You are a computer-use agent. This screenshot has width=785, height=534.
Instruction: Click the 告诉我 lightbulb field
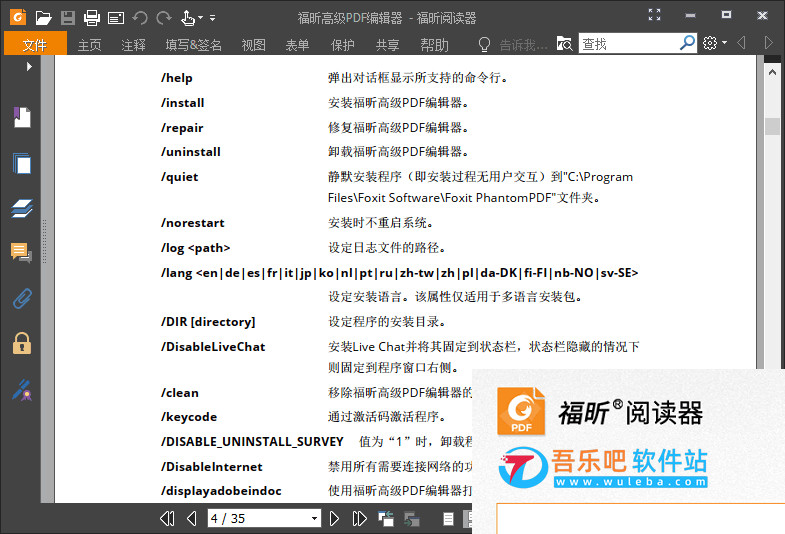[x=513, y=45]
